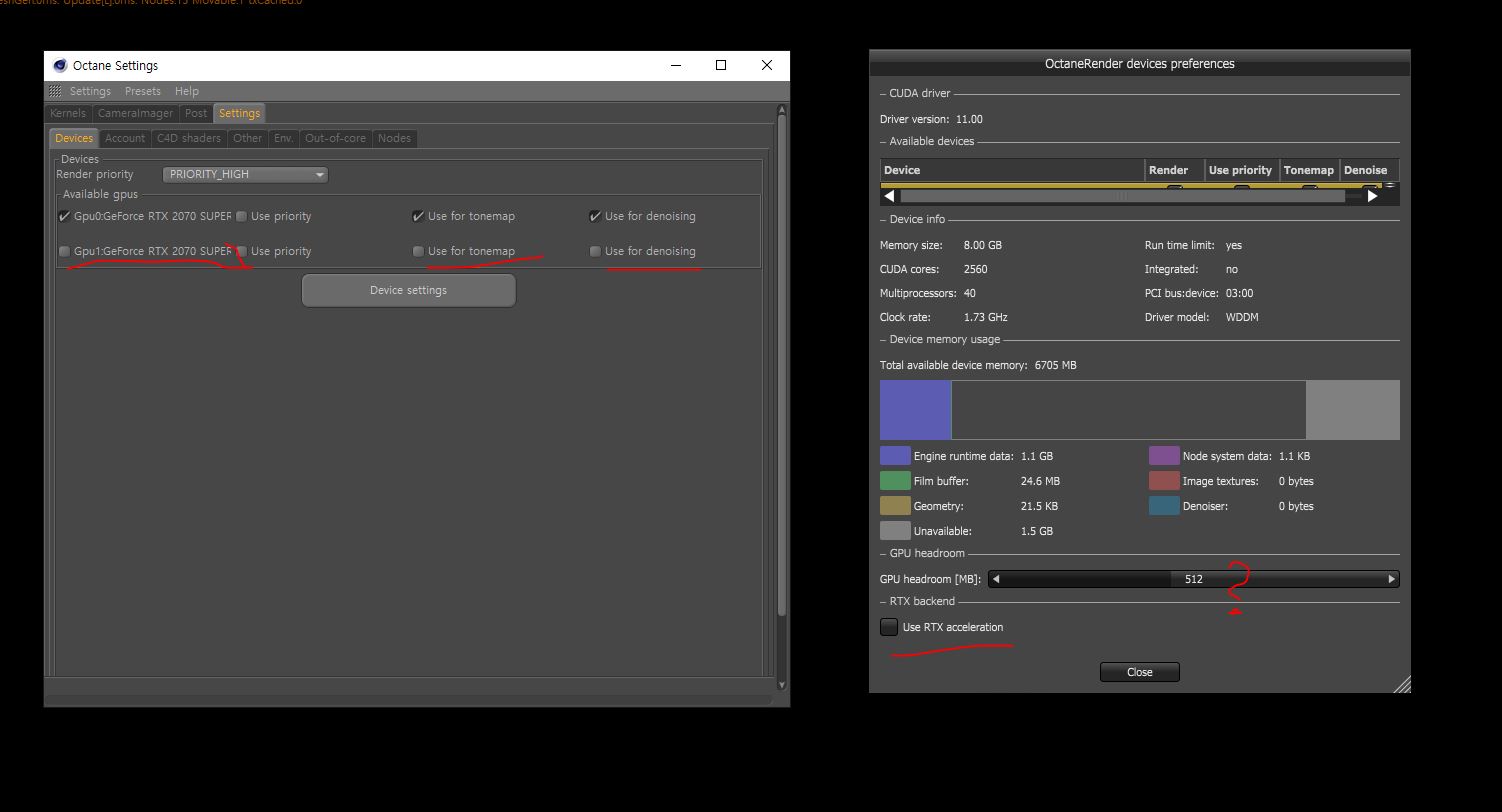Open the Other sub-tab
The image size is (1502, 812).
pyautogui.click(x=247, y=138)
